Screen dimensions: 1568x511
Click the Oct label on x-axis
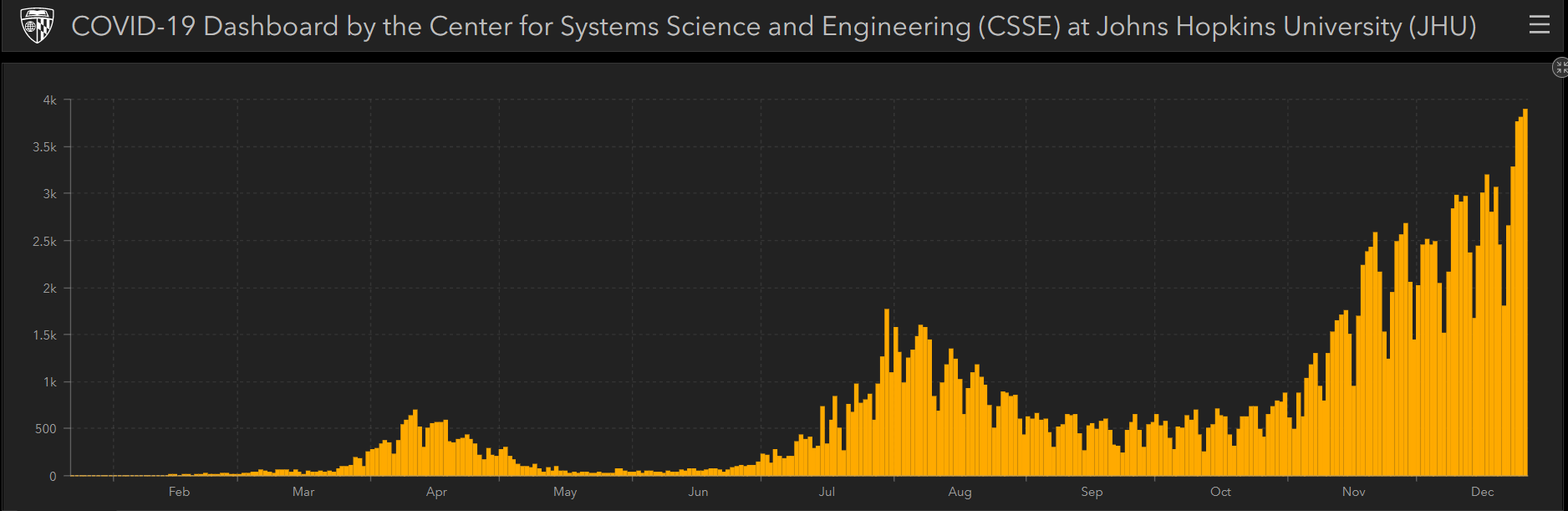tap(1220, 492)
